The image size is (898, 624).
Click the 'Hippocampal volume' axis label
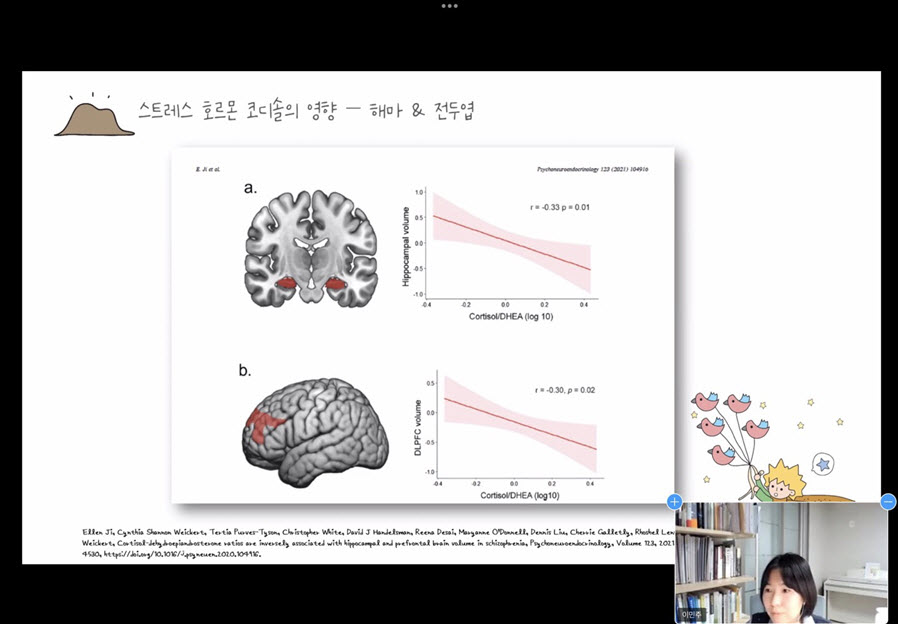(x=406, y=247)
